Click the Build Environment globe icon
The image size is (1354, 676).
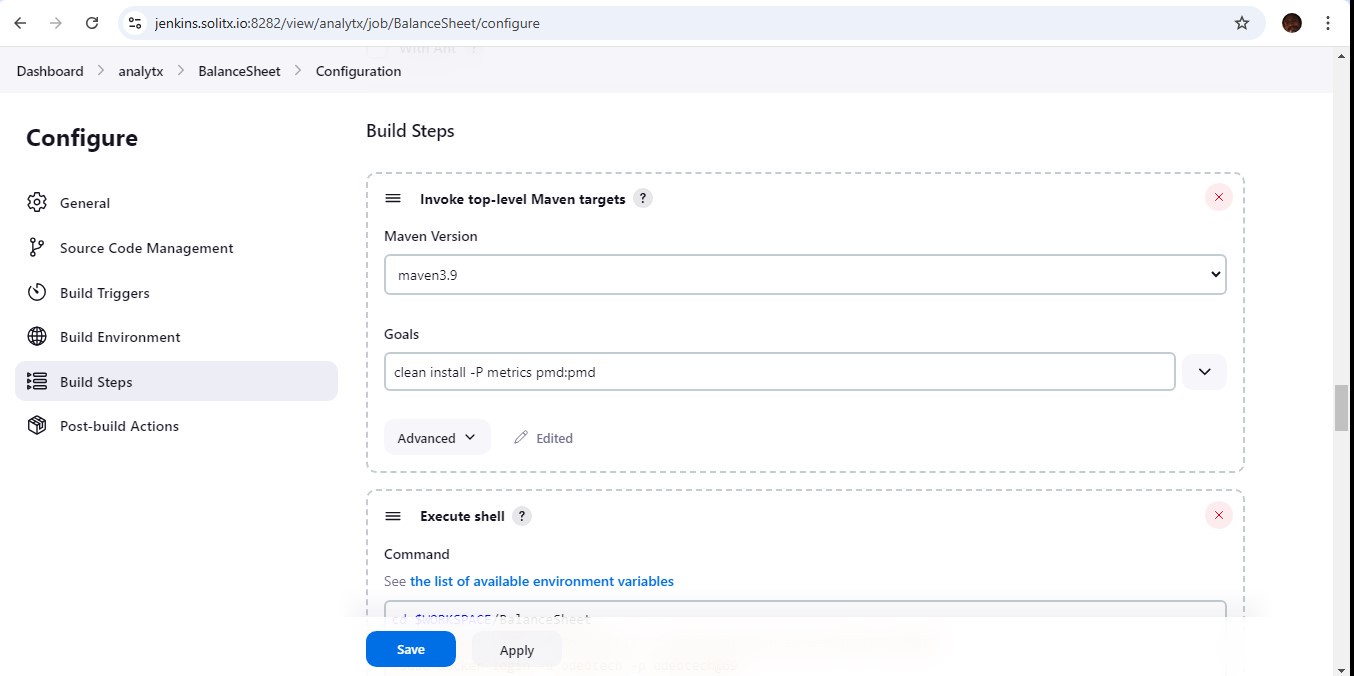coord(37,337)
